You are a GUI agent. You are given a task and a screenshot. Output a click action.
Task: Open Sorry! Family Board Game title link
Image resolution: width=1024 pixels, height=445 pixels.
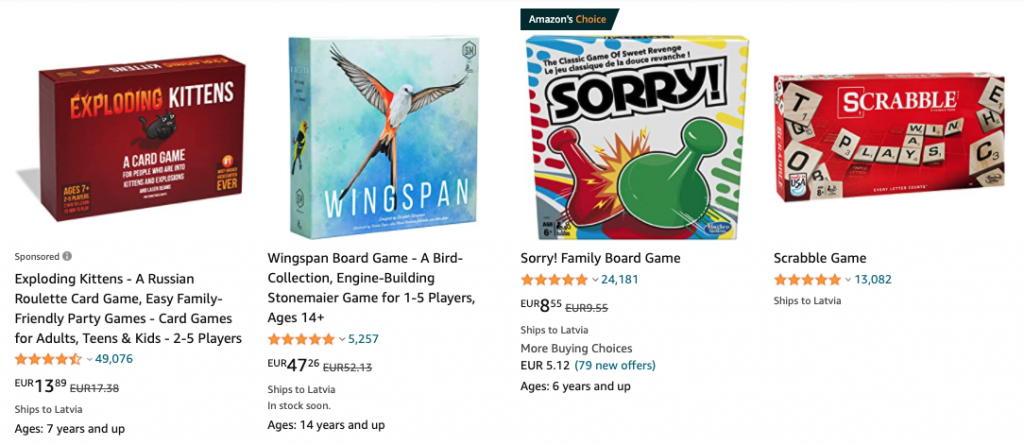[x=600, y=258]
